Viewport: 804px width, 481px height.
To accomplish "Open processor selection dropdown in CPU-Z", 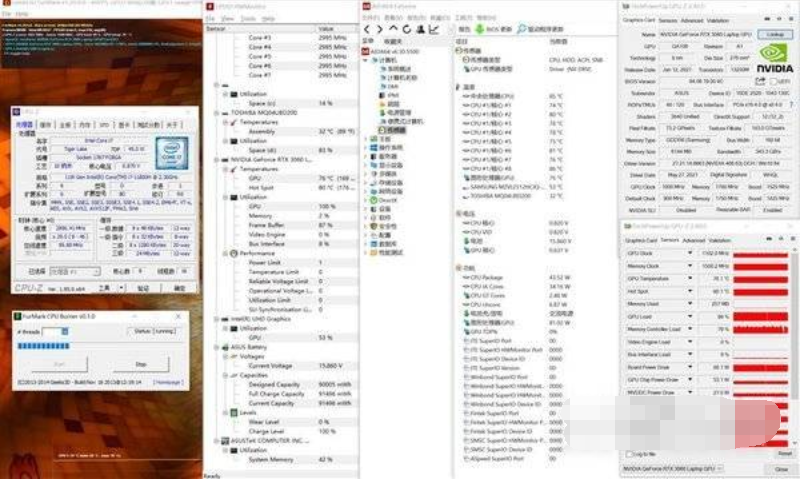I will pos(74,271).
